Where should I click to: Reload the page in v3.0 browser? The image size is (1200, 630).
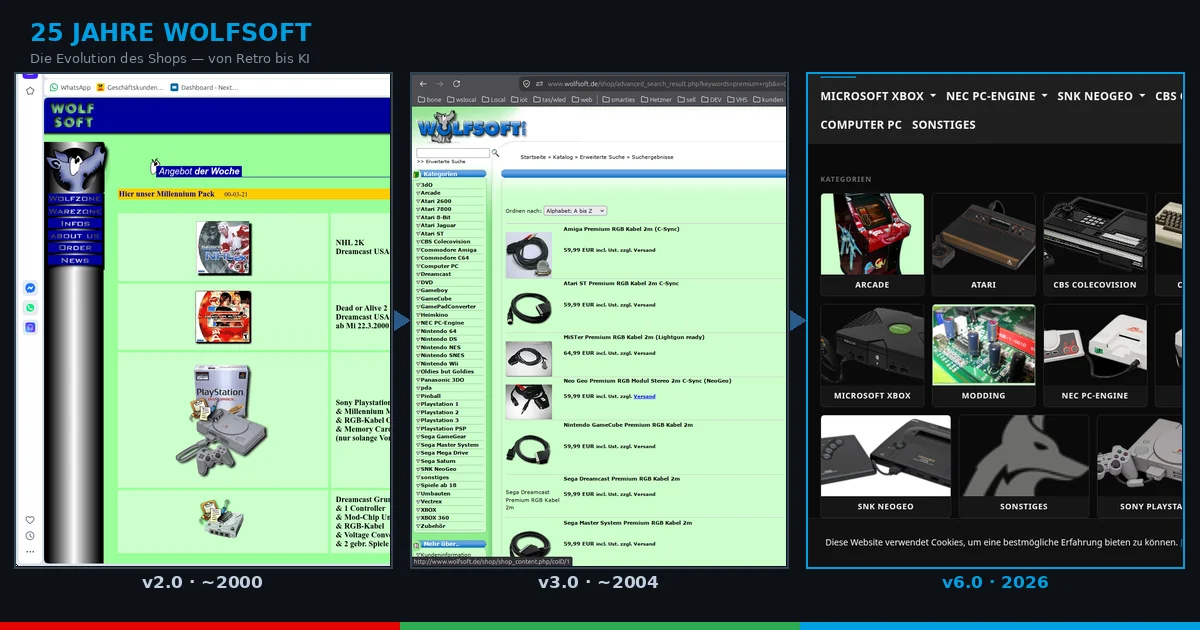pyautogui.click(x=456, y=84)
